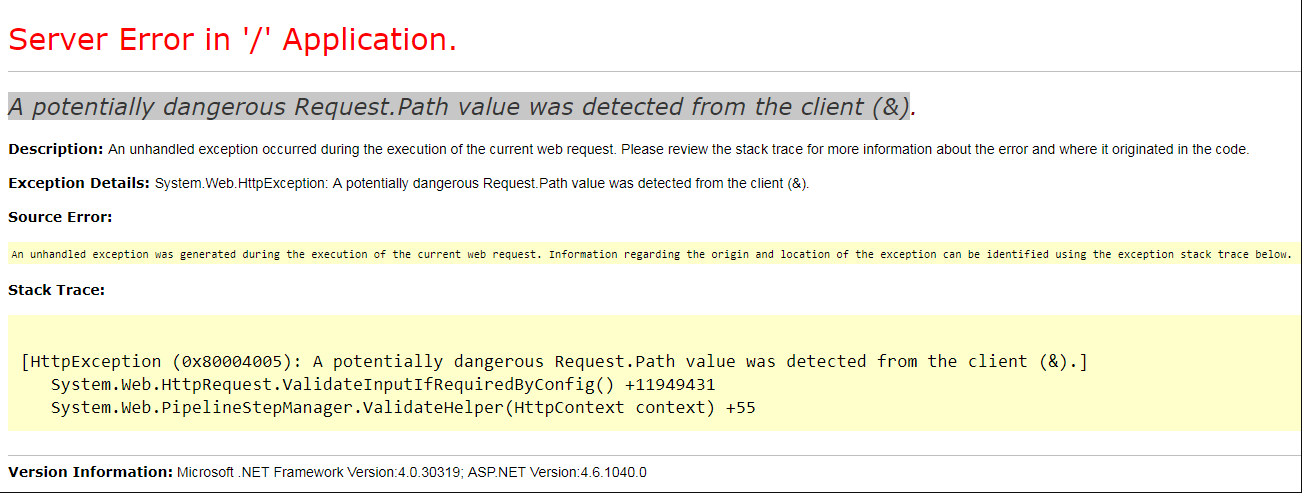Click the '+55' offset in the stack trace
The width and height of the screenshot is (1302, 493).
click(x=741, y=408)
